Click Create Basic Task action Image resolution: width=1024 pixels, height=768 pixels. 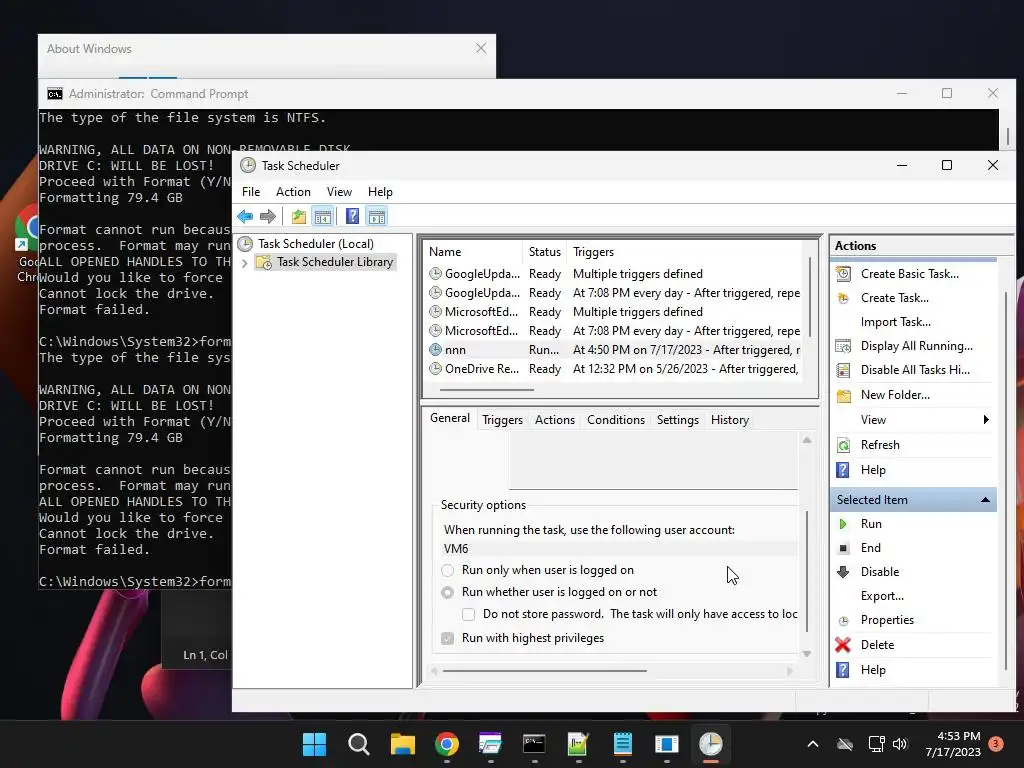(x=910, y=274)
